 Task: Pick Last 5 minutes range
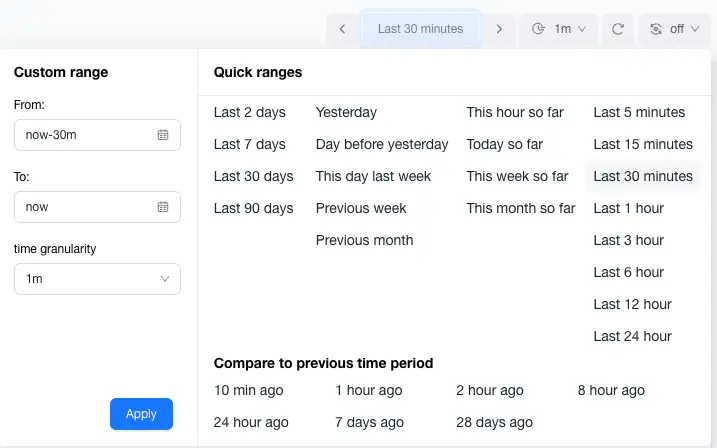click(x=639, y=112)
